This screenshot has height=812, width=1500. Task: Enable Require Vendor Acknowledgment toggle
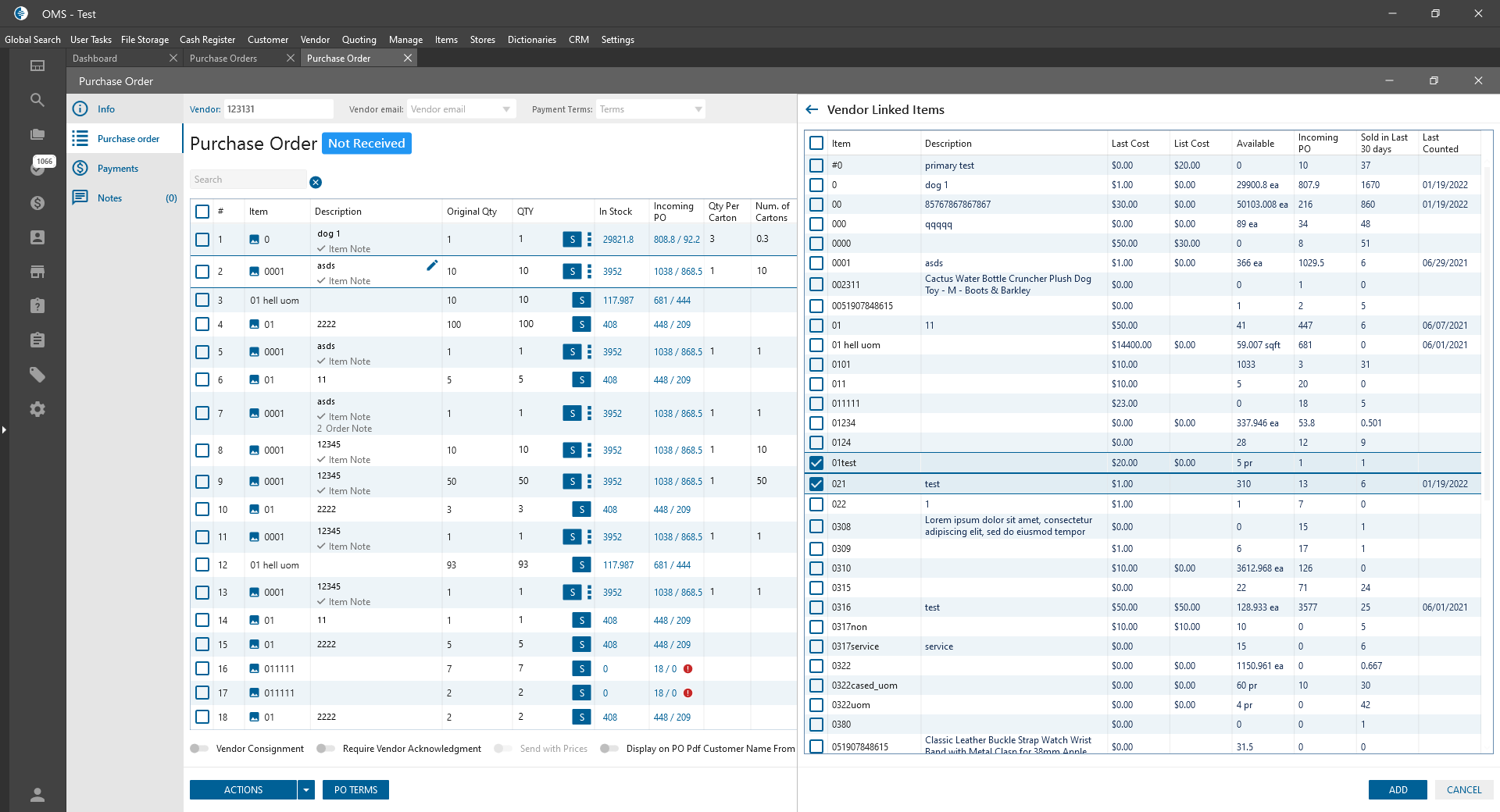(326, 749)
